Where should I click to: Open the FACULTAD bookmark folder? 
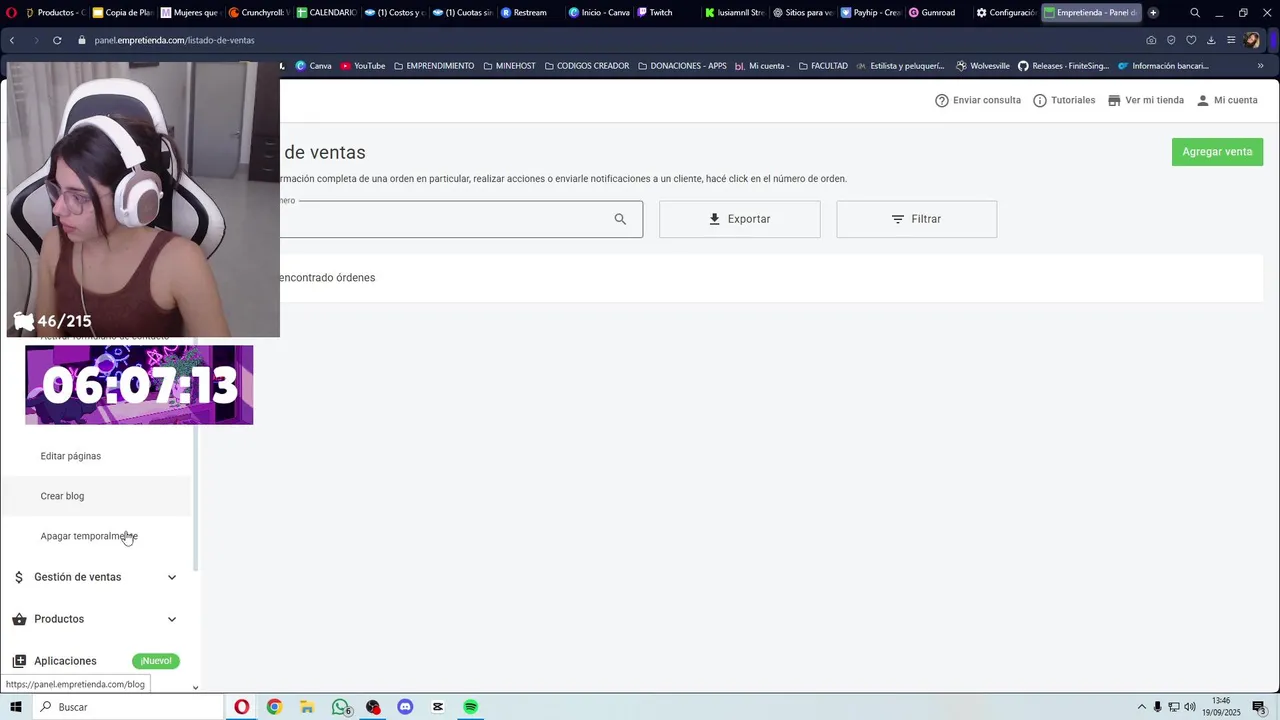822,66
